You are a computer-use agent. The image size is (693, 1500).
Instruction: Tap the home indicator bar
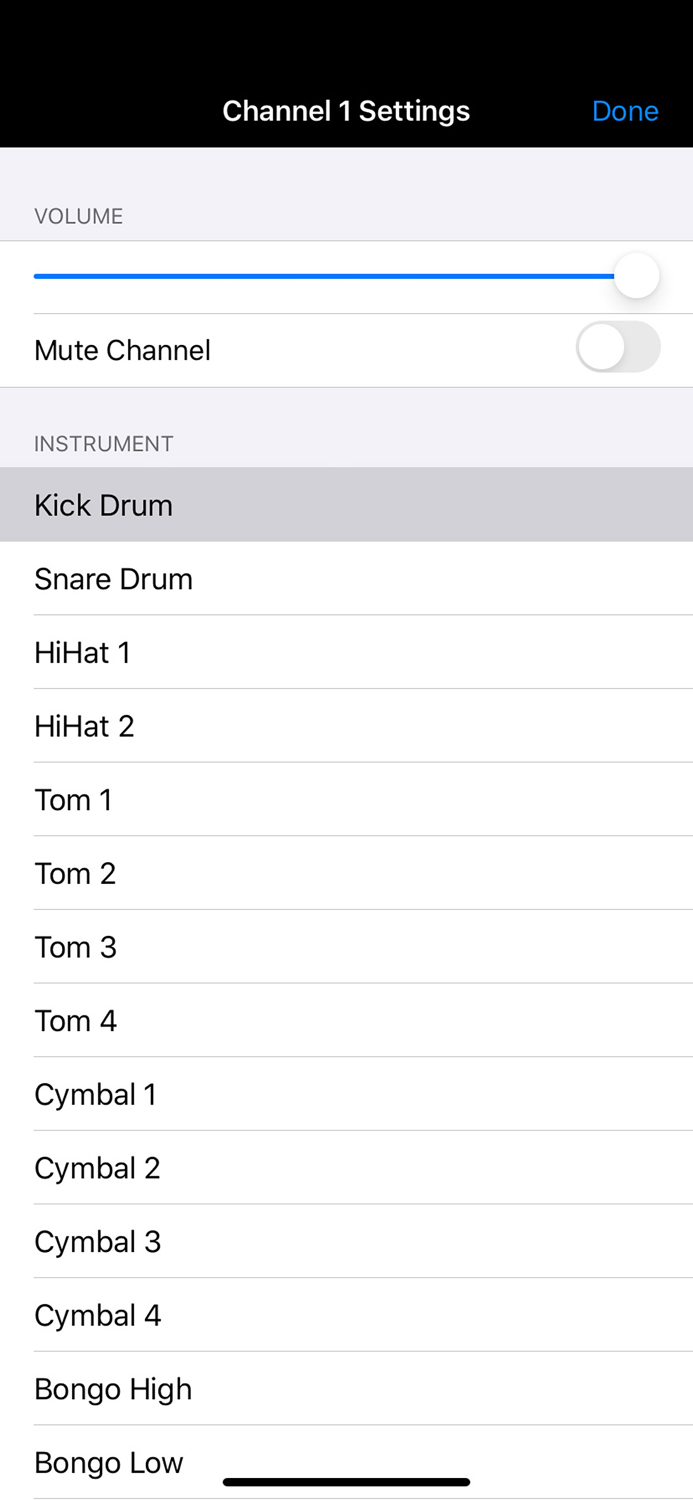click(x=346, y=1481)
